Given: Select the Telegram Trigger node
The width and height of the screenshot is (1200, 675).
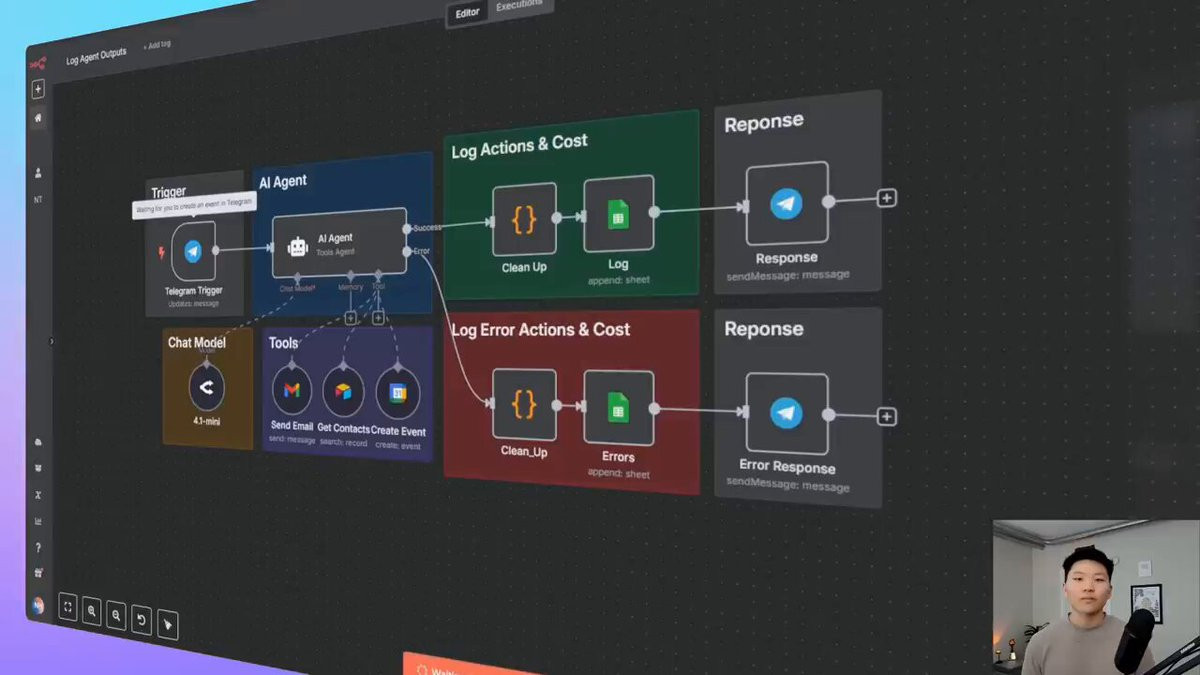Looking at the screenshot, I should coord(193,251).
